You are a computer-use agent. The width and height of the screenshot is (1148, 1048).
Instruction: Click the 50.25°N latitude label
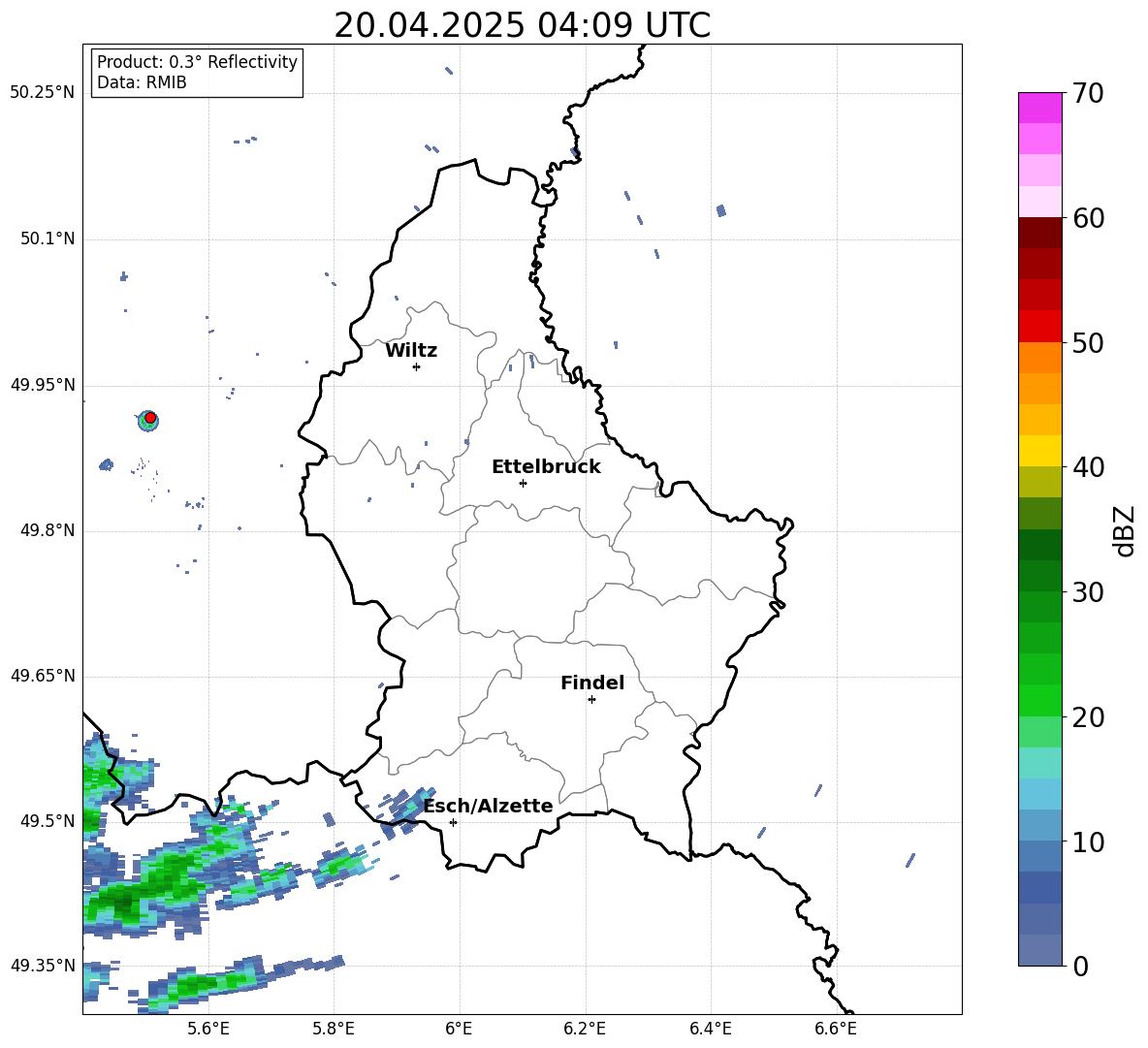(42, 93)
